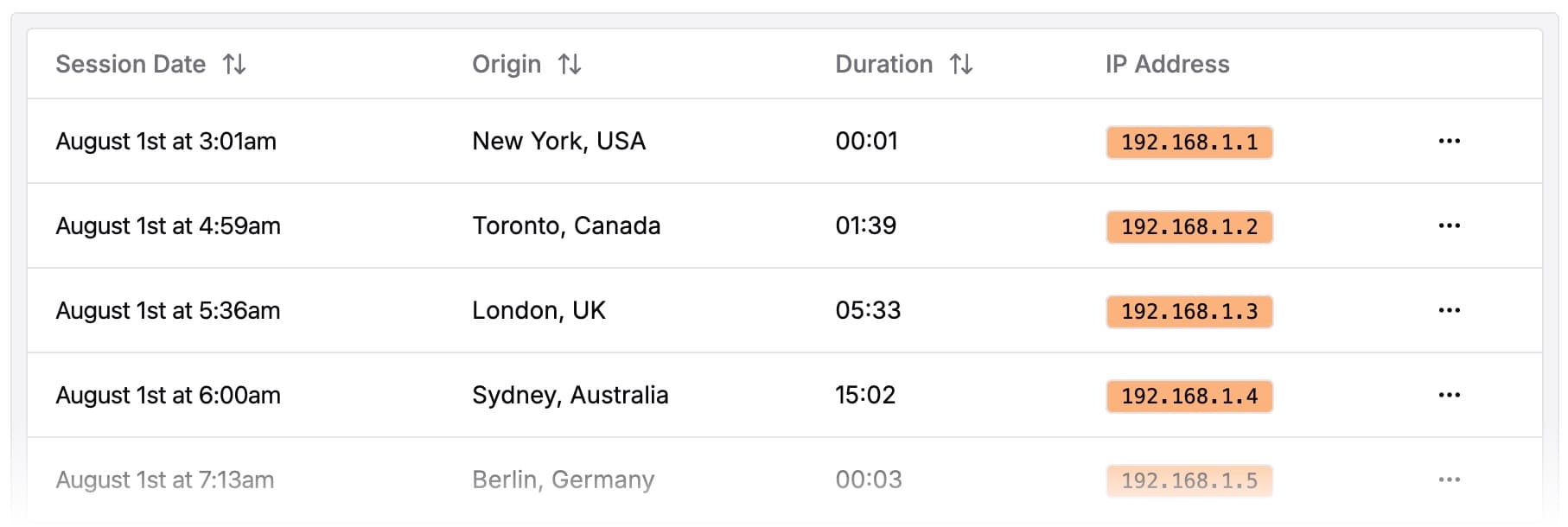Click the 192.168.1.4 IP tag
This screenshot has width=1568, height=527.
pos(1189,397)
